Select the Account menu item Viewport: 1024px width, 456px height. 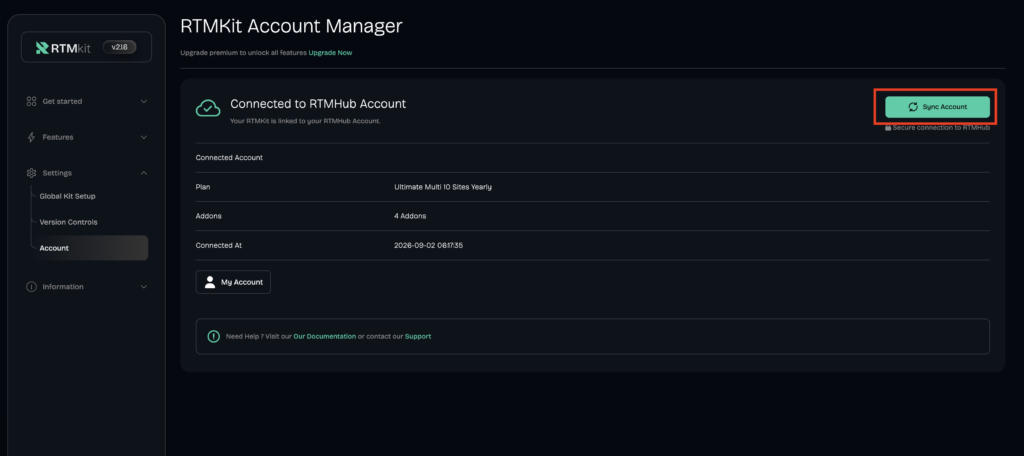(89, 248)
